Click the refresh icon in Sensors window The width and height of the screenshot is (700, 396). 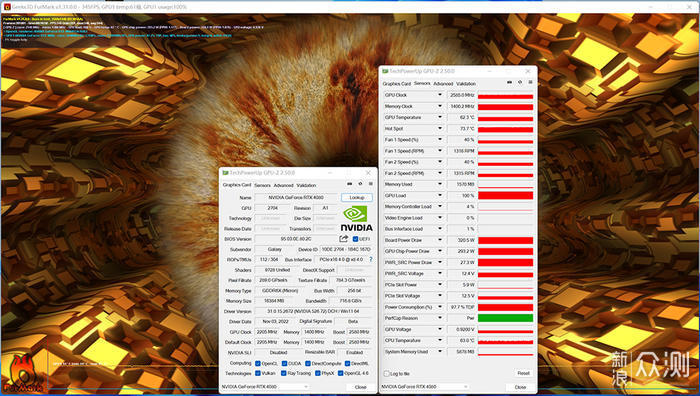[520, 83]
